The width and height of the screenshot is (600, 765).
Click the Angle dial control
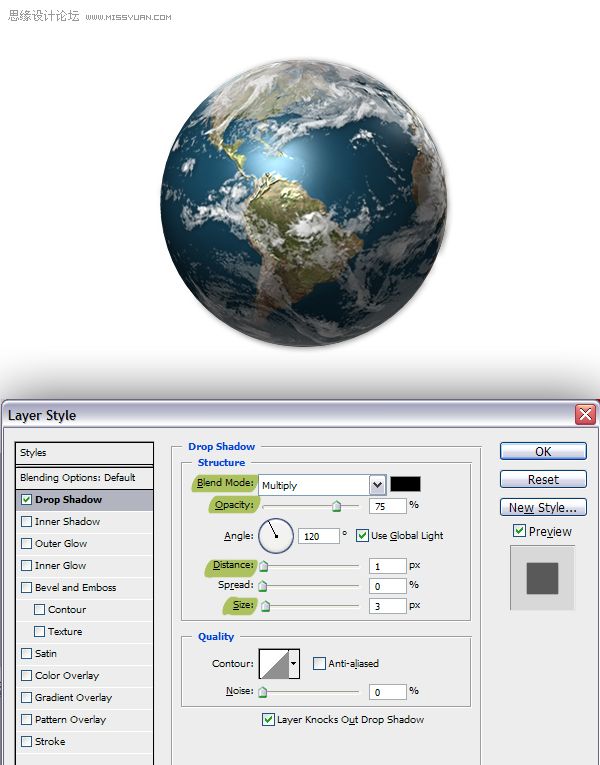coord(276,535)
